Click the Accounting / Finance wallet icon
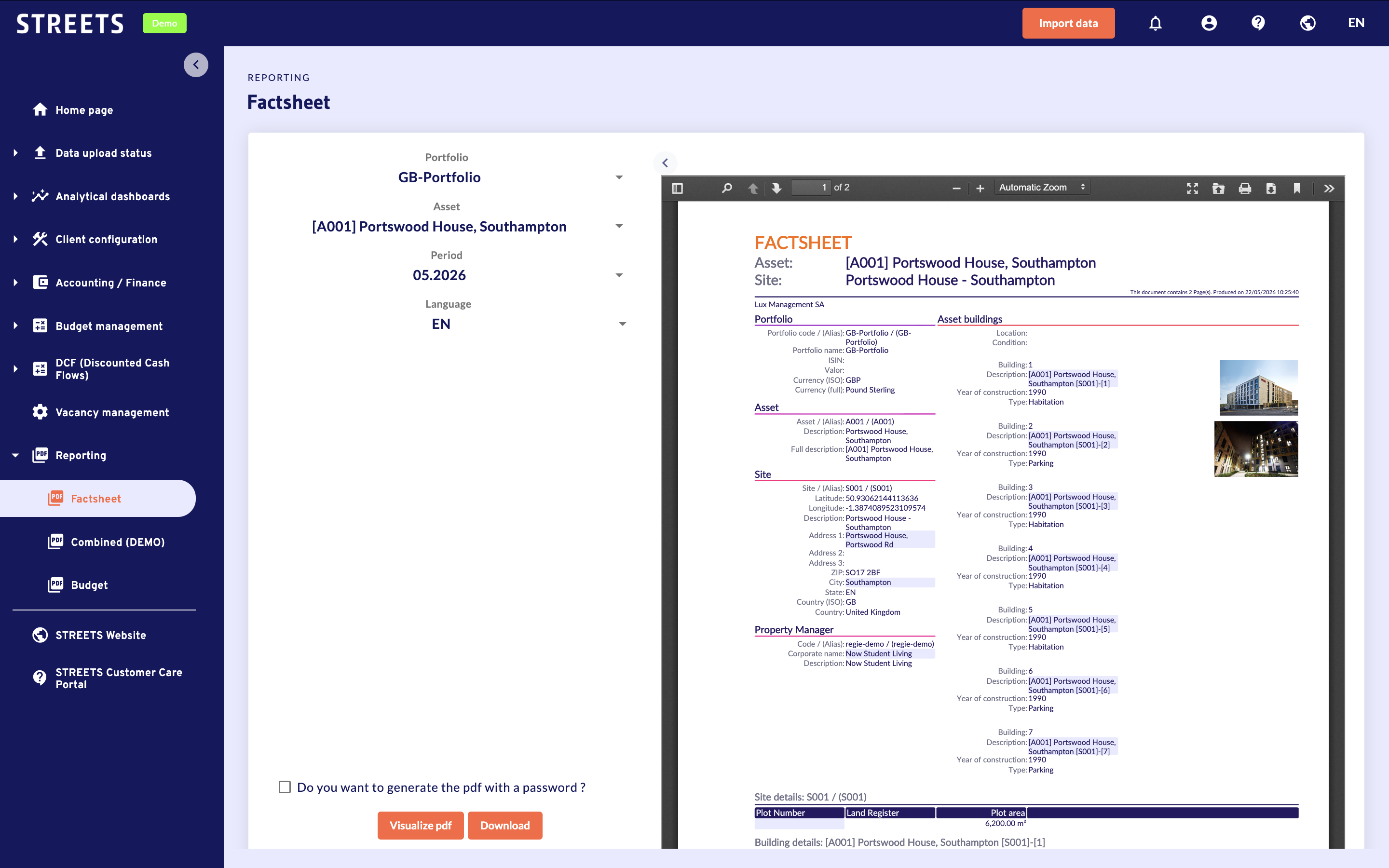Viewport: 1389px width, 868px height. 40,283
